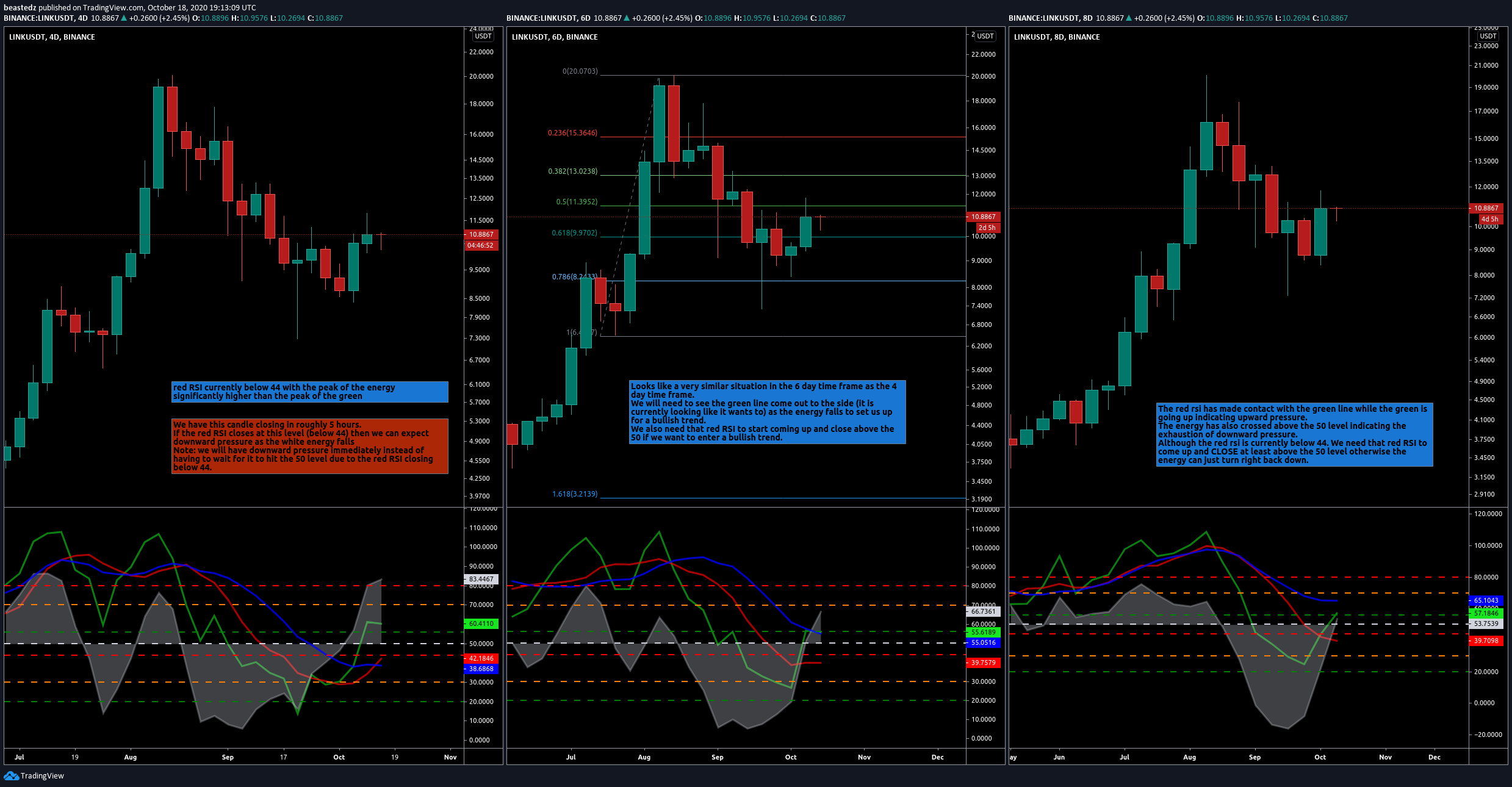
Task: Click the Nov label on 8D time axis
Action: coord(1386,757)
